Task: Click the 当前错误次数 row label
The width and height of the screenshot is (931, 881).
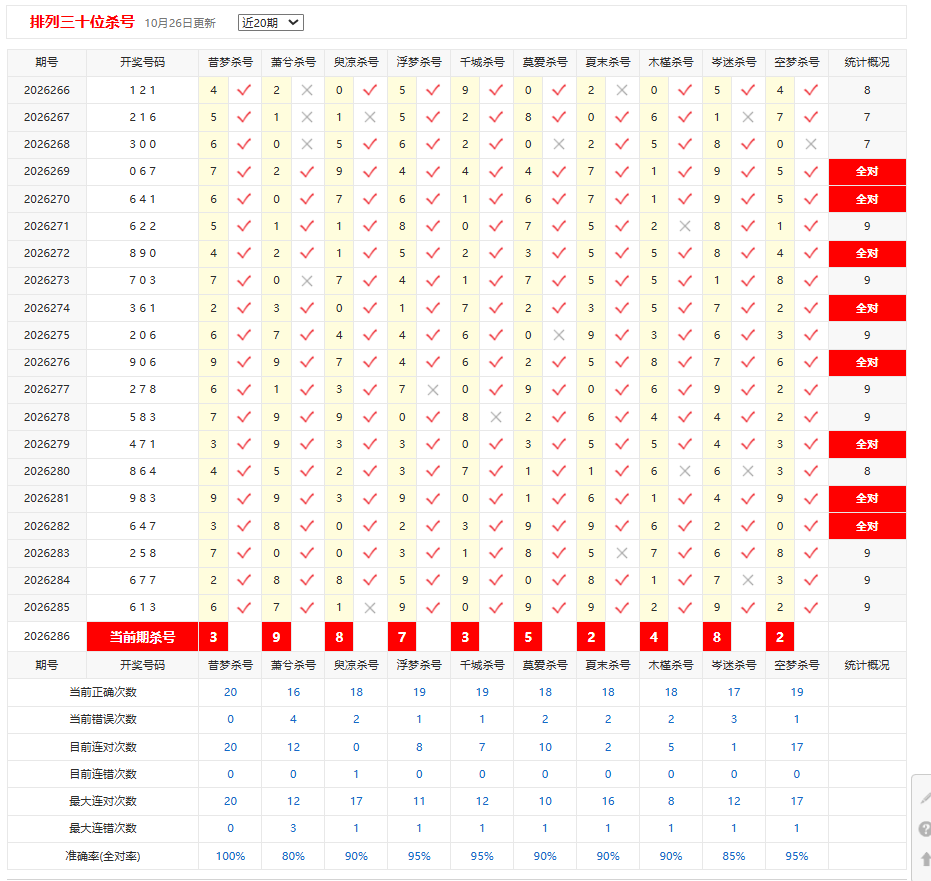Action: click(x=103, y=720)
